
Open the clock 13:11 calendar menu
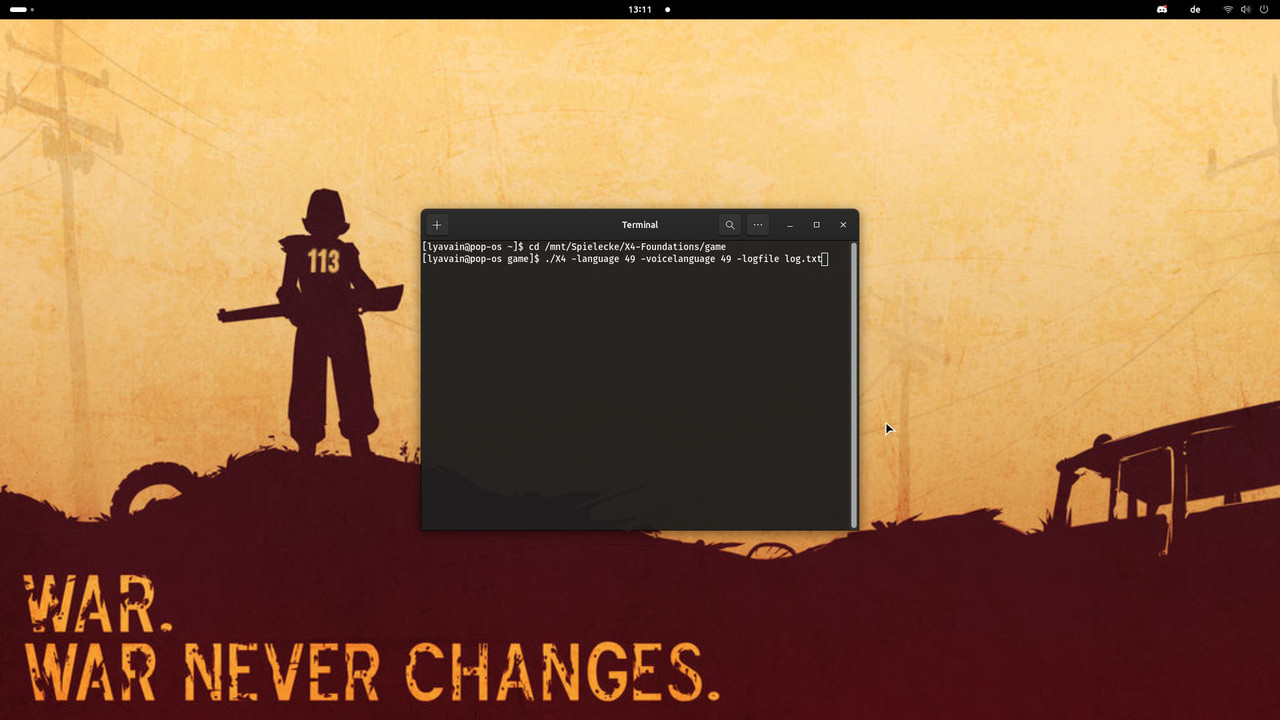pos(640,9)
